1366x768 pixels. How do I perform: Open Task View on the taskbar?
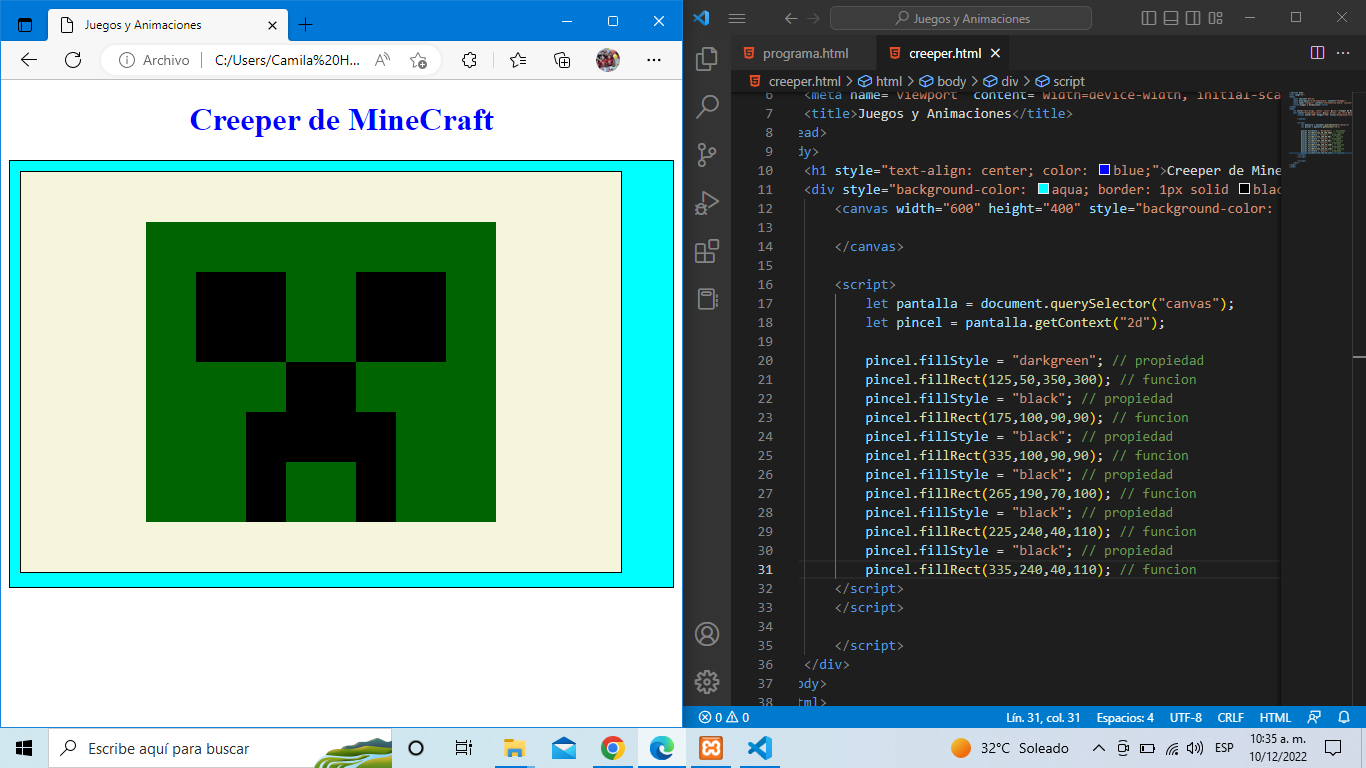[x=463, y=748]
